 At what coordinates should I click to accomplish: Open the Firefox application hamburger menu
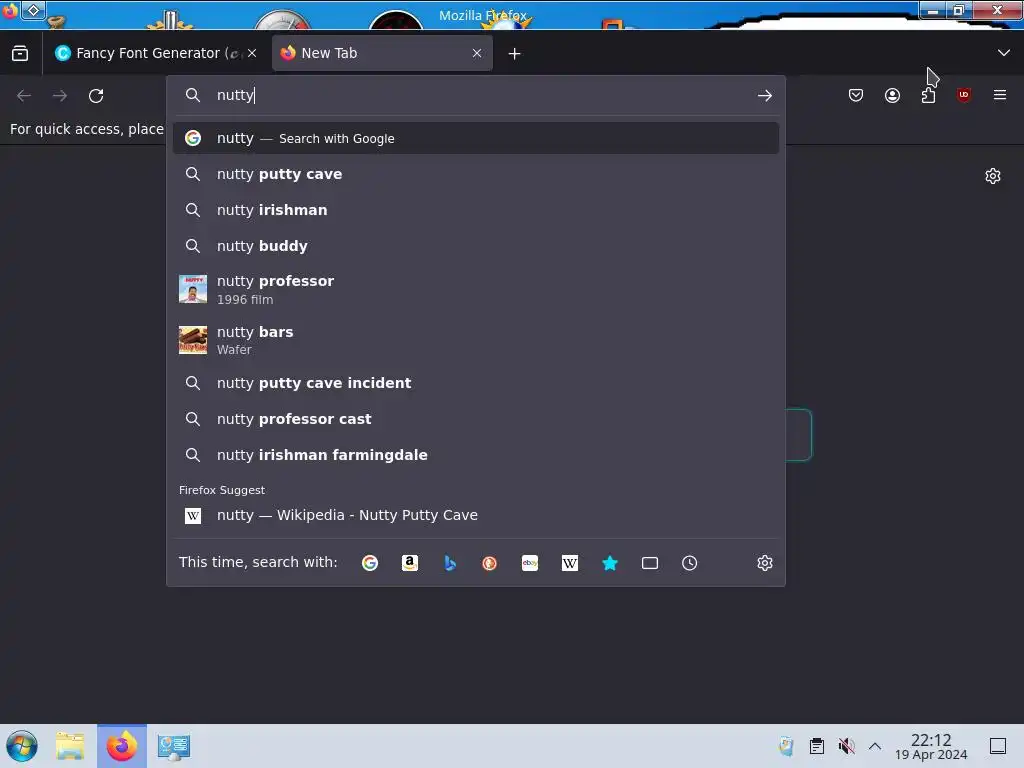1000,95
